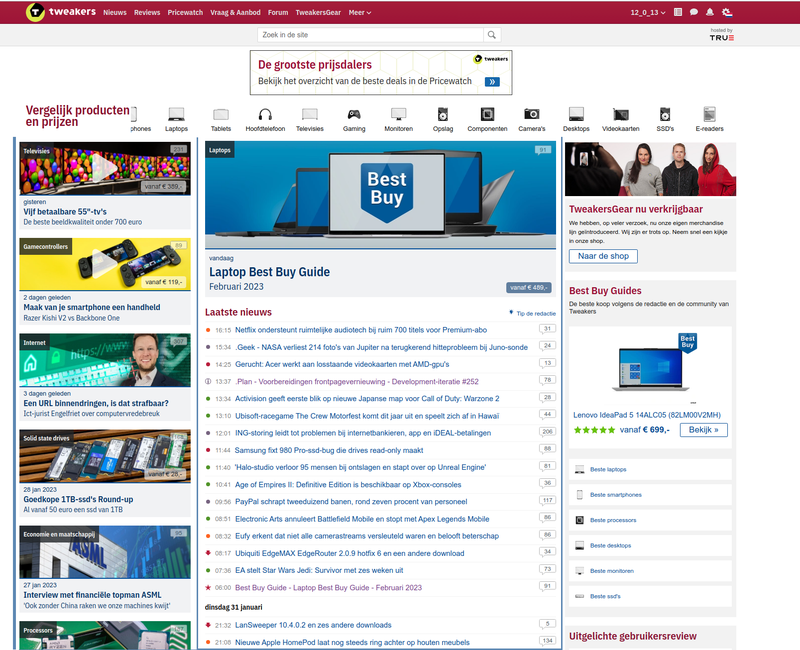Open site settings gear icon
The height and width of the screenshot is (650, 800).
pyautogui.click(x=727, y=12)
